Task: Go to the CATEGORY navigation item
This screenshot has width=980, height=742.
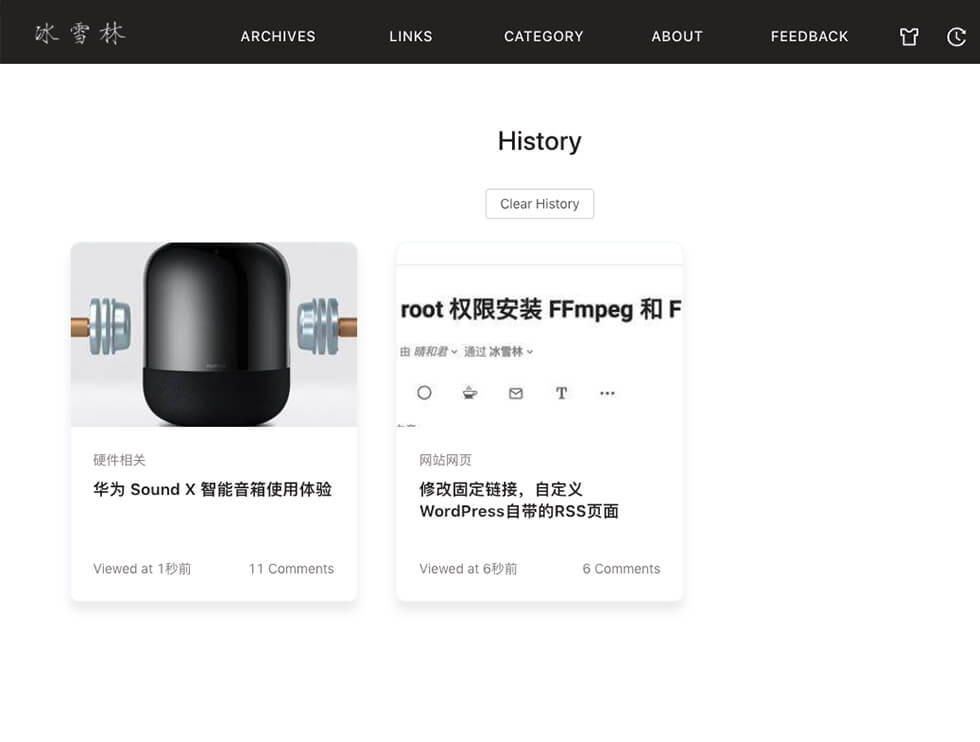Action: pyautogui.click(x=543, y=36)
